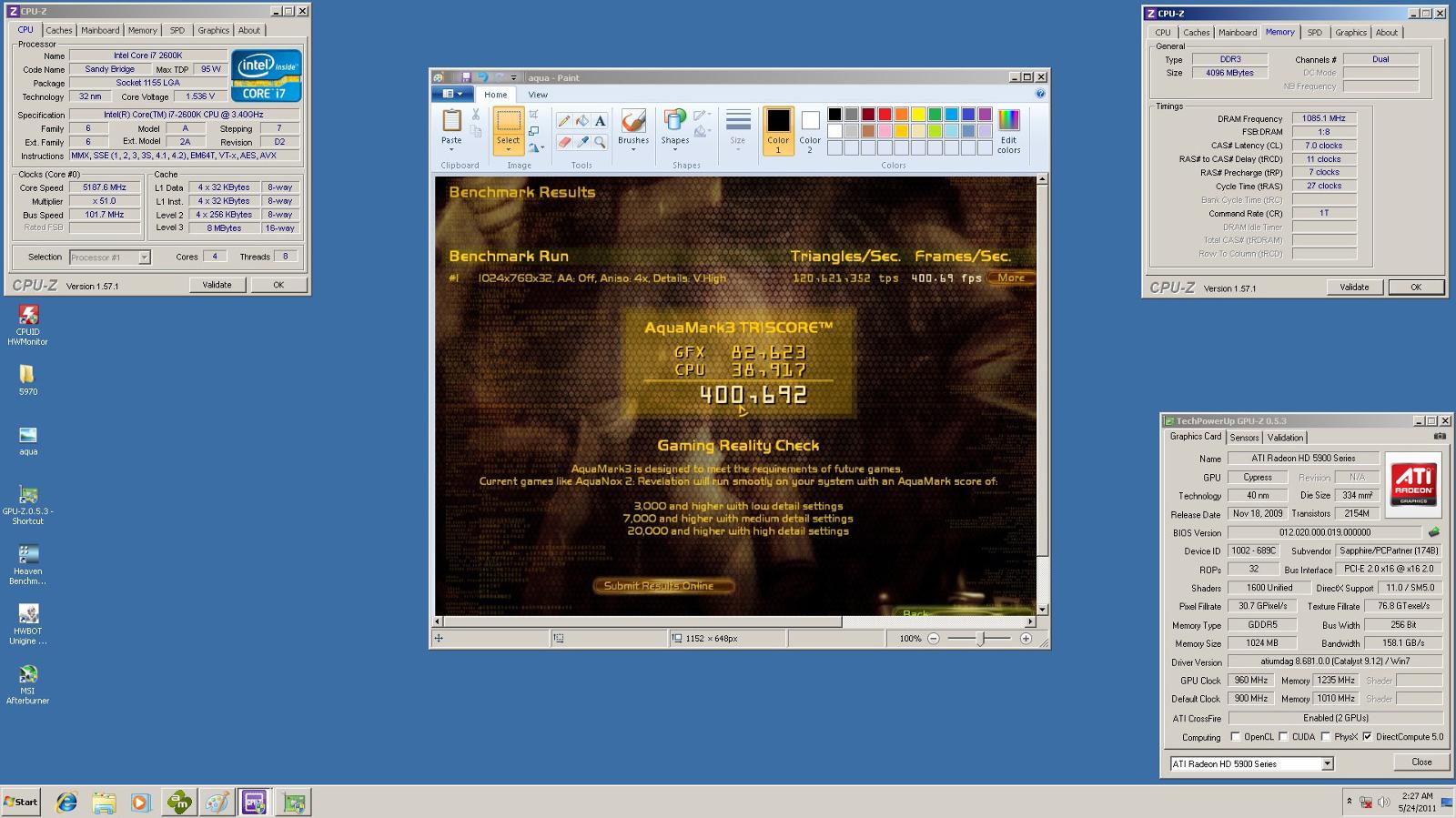The height and width of the screenshot is (818, 1456).
Task: Select the Eraser tool in Paint
Action: [x=564, y=143]
